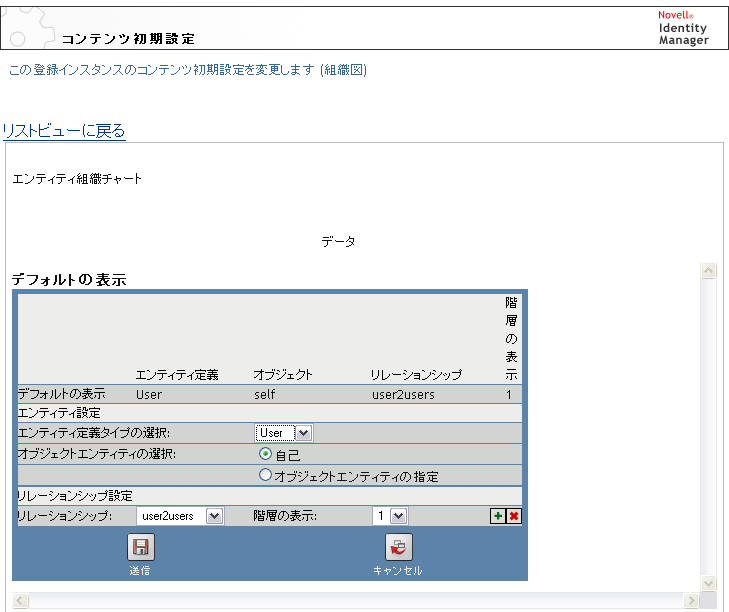Open the User entity definition dropdown
This screenshot has width=729, height=612.
284,433
